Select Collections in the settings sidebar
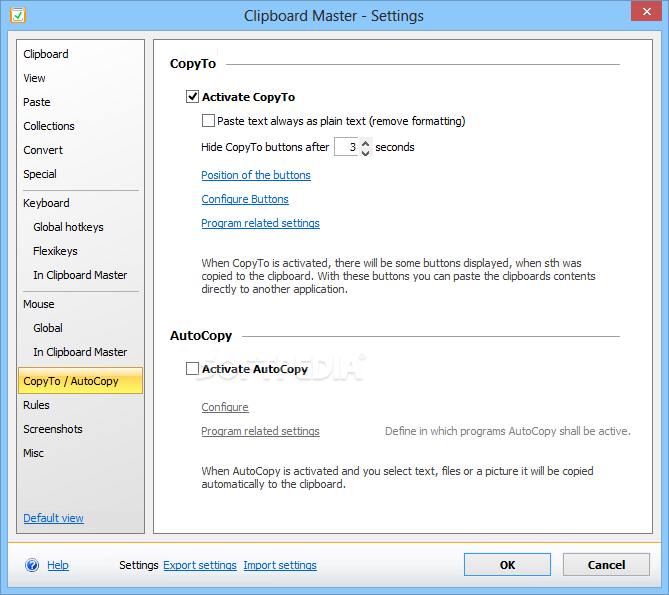This screenshot has height=595, width=669. click(x=49, y=126)
